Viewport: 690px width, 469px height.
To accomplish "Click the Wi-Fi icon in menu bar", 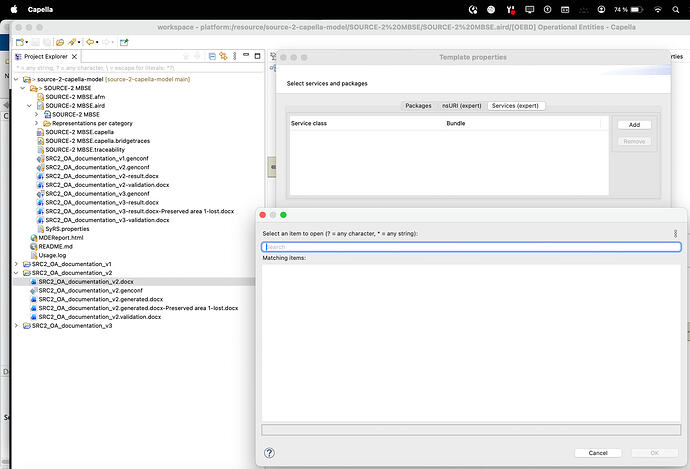I will 657,9.
